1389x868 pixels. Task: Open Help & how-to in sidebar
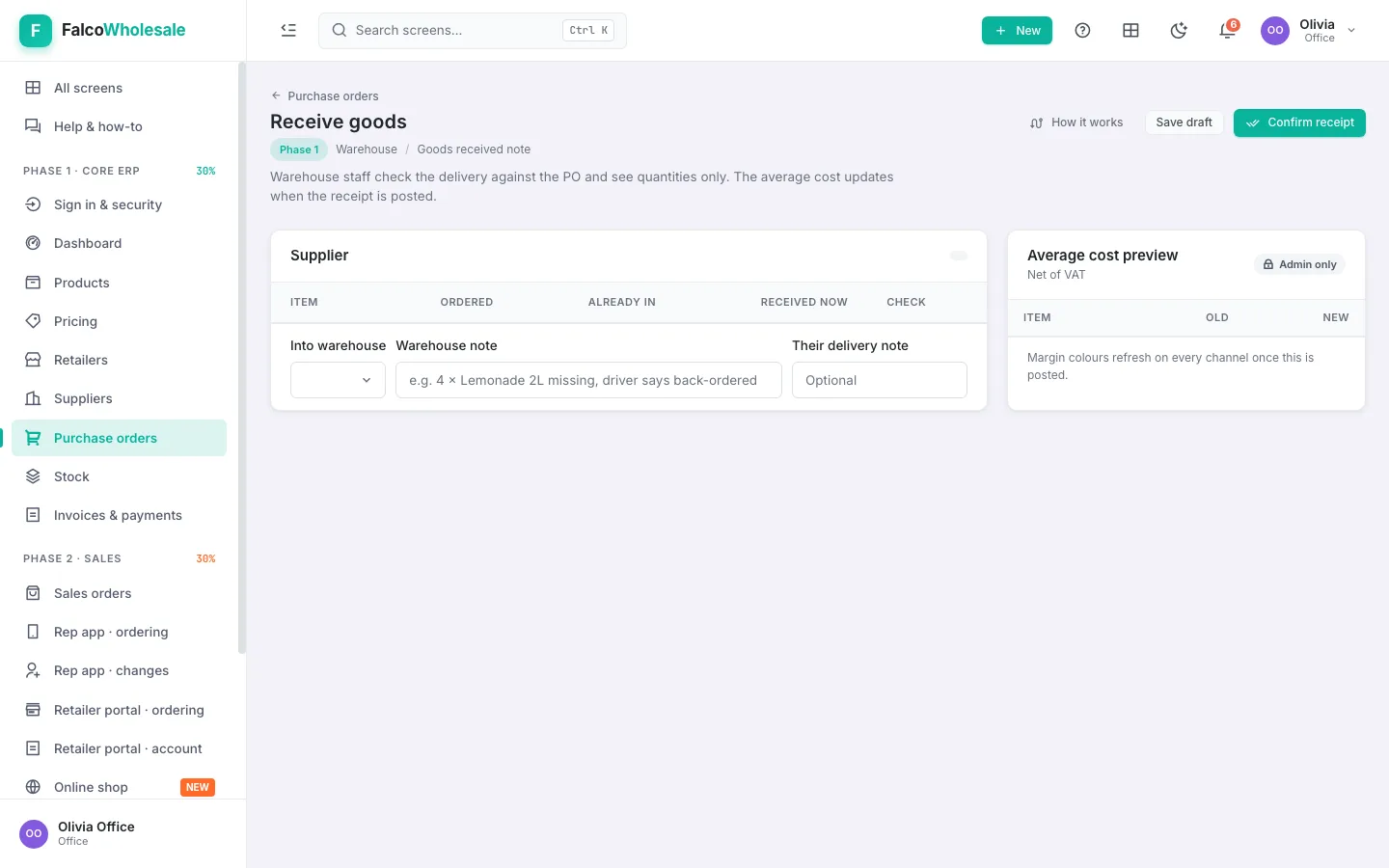[119, 126]
